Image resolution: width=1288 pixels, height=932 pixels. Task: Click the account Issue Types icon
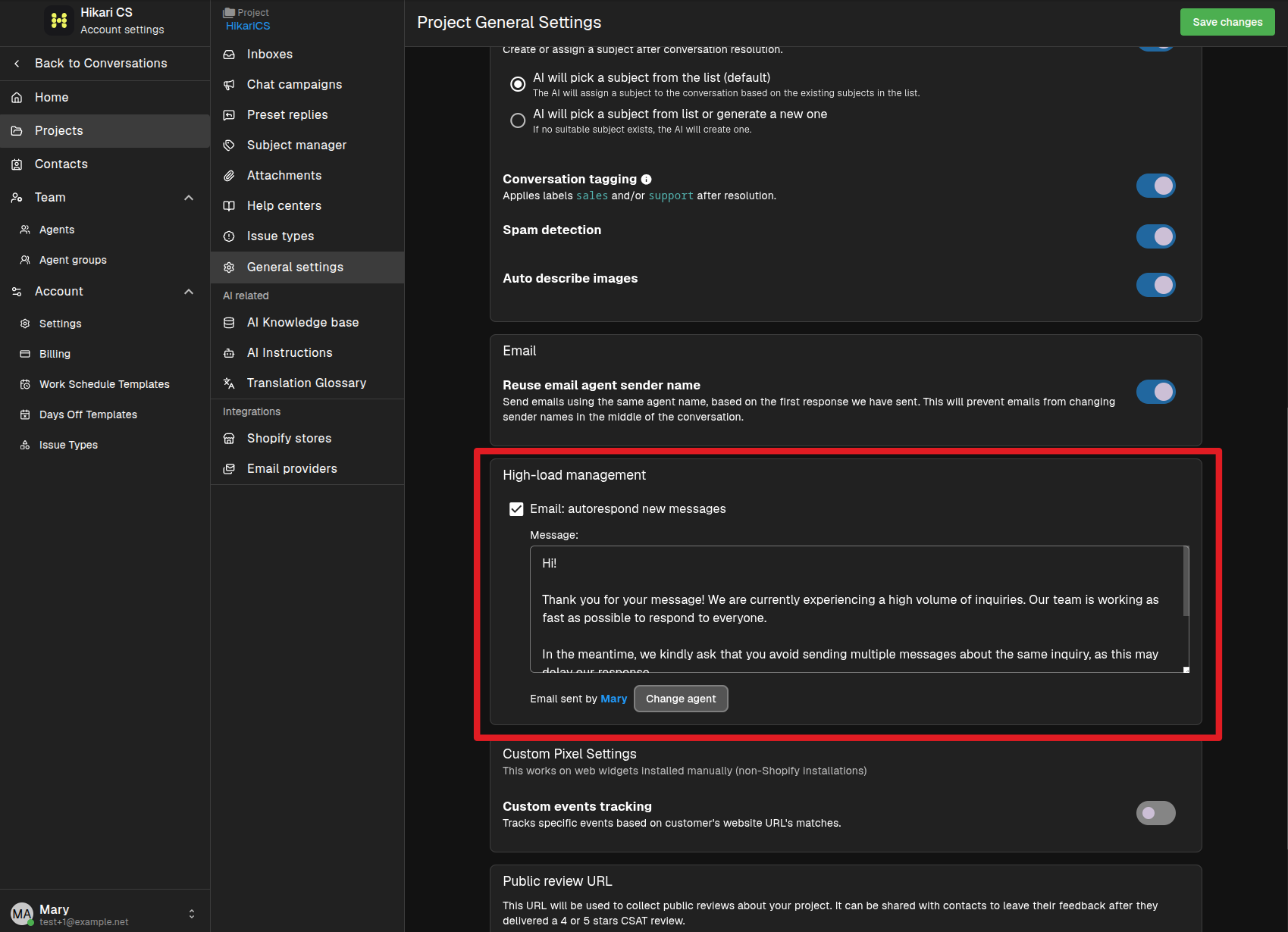point(25,445)
